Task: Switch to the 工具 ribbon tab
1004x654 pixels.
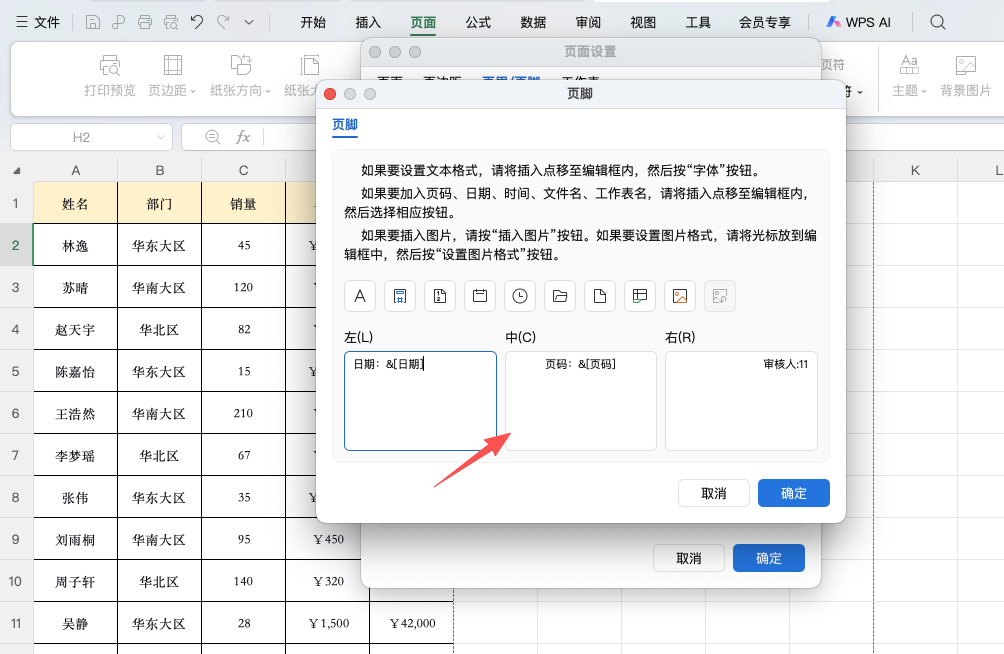Action: 699,22
